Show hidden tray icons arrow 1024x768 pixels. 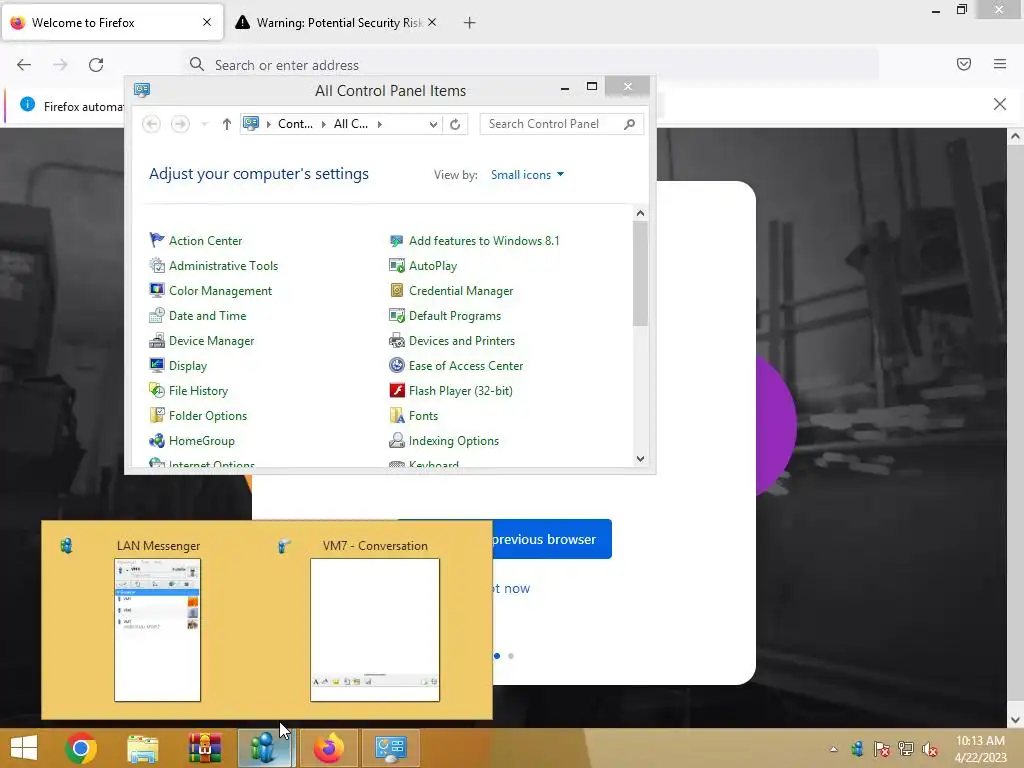point(833,749)
